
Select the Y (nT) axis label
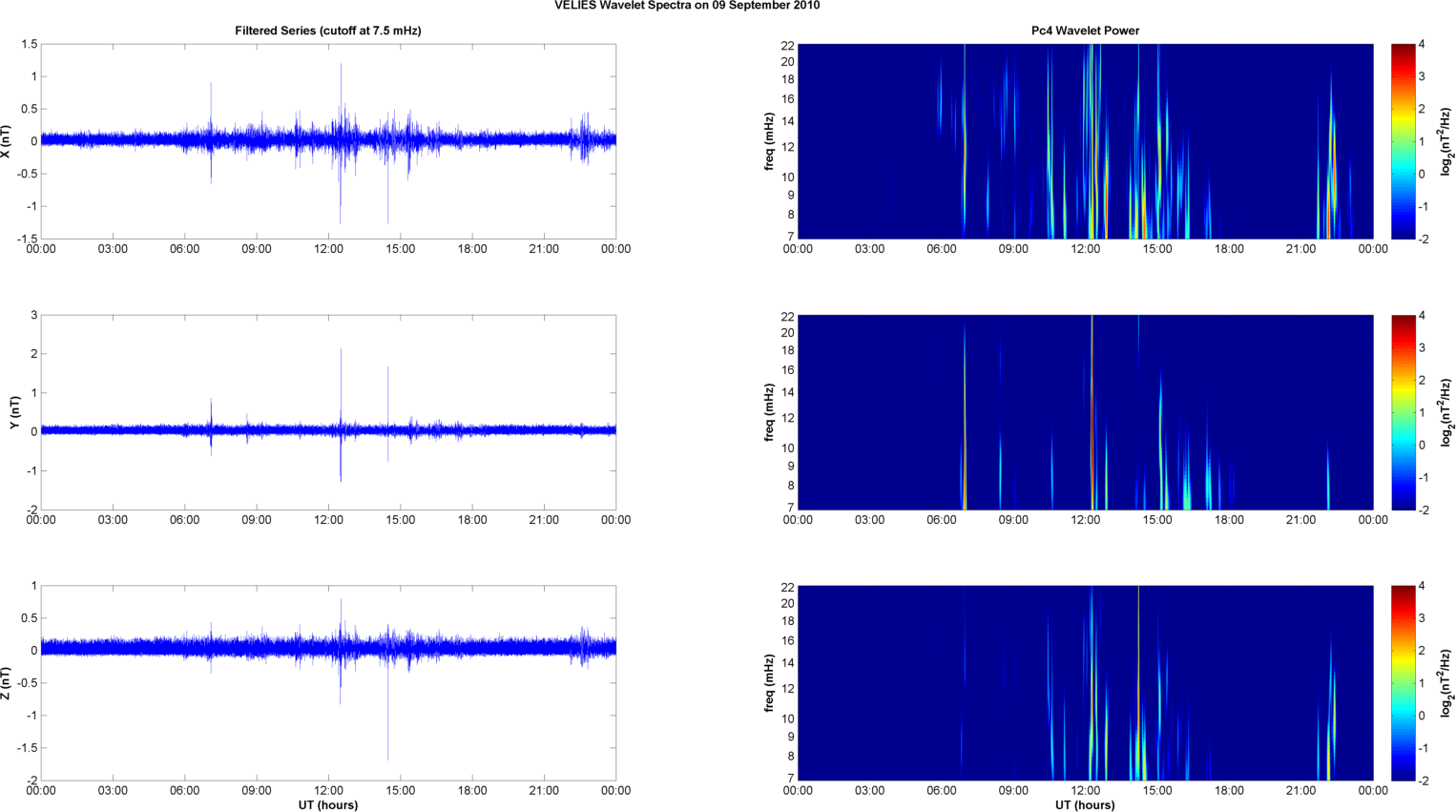click(x=13, y=412)
